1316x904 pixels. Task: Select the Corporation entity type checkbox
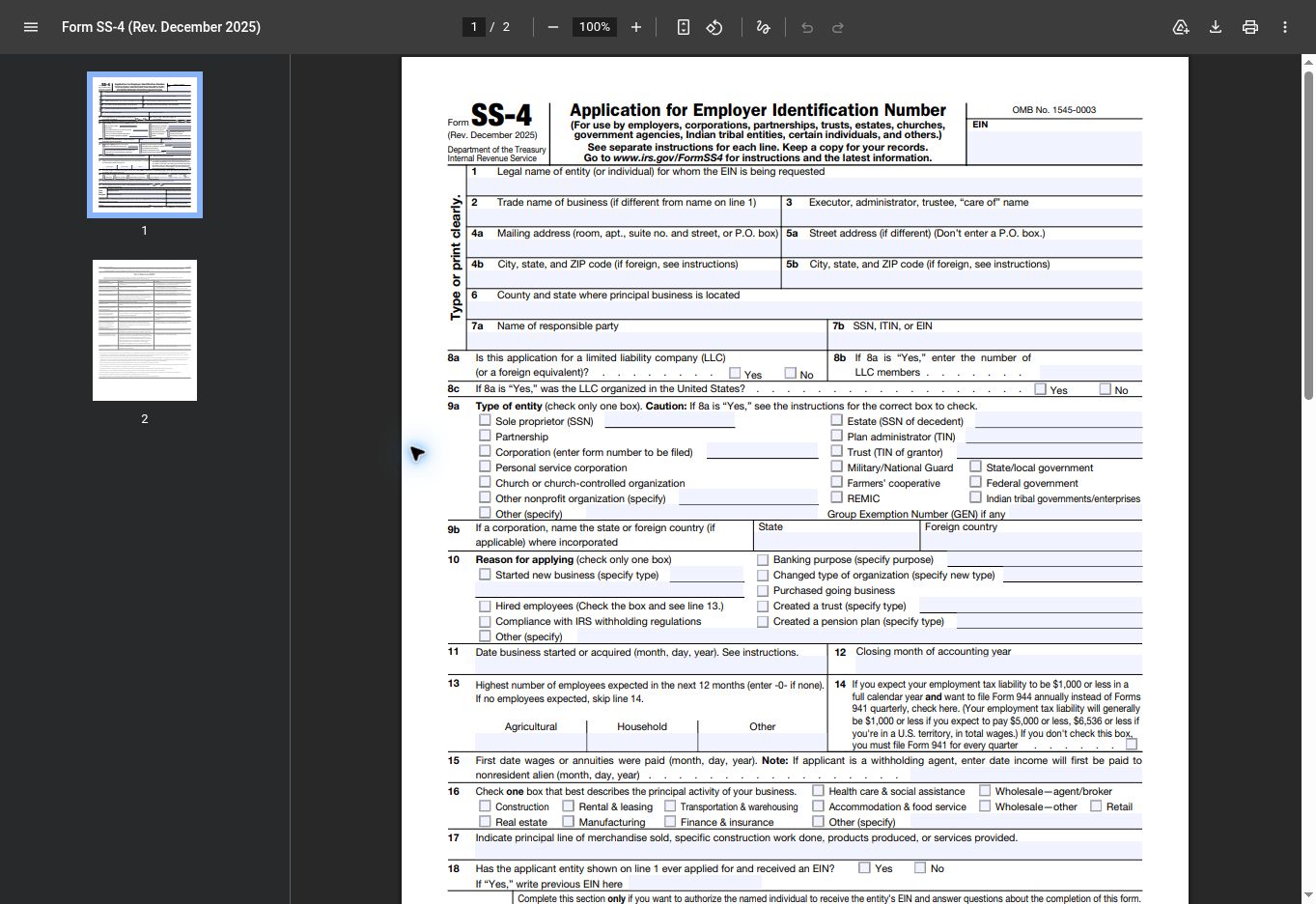point(485,451)
